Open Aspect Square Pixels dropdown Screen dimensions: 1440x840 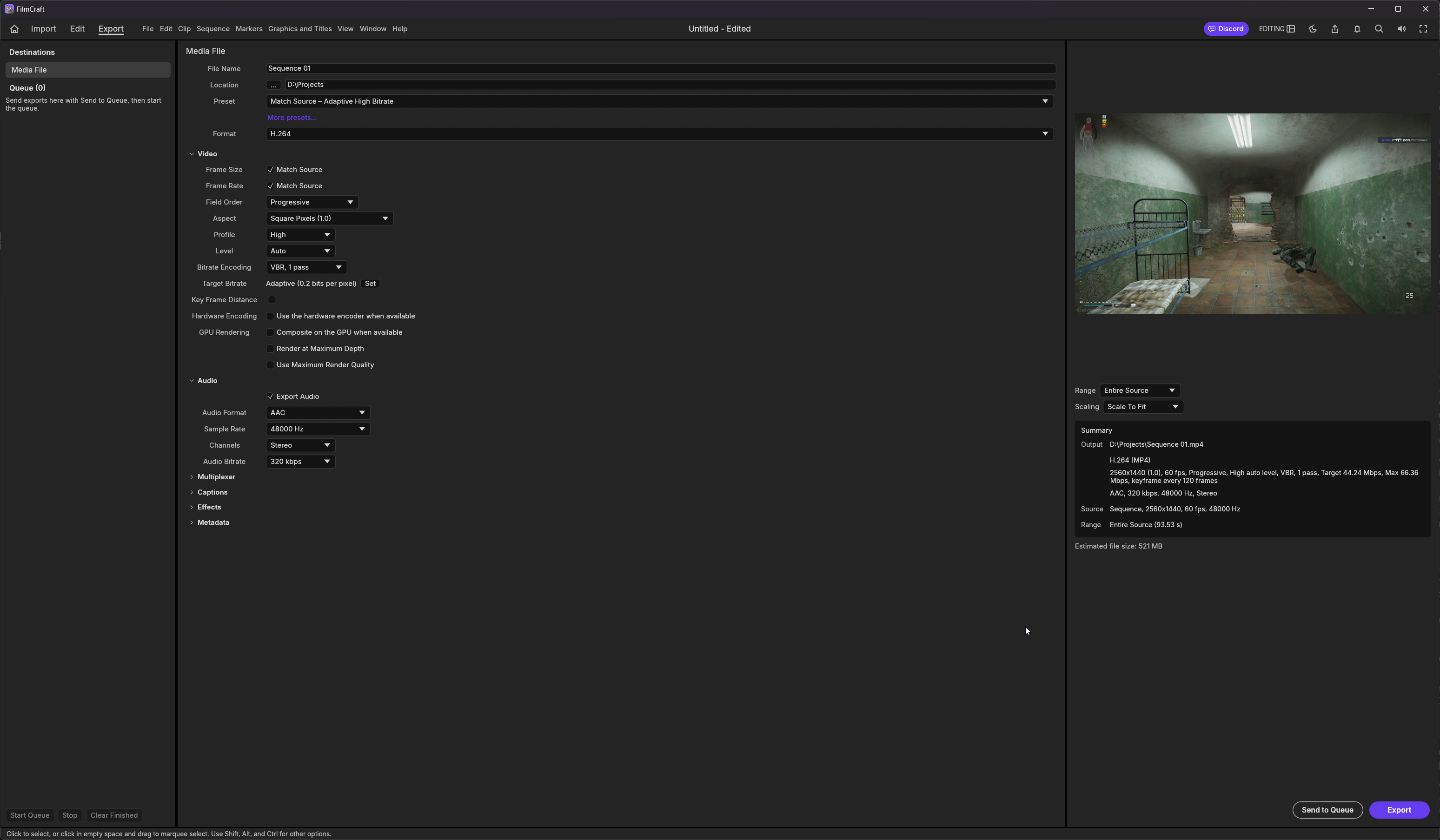(x=329, y=218)
